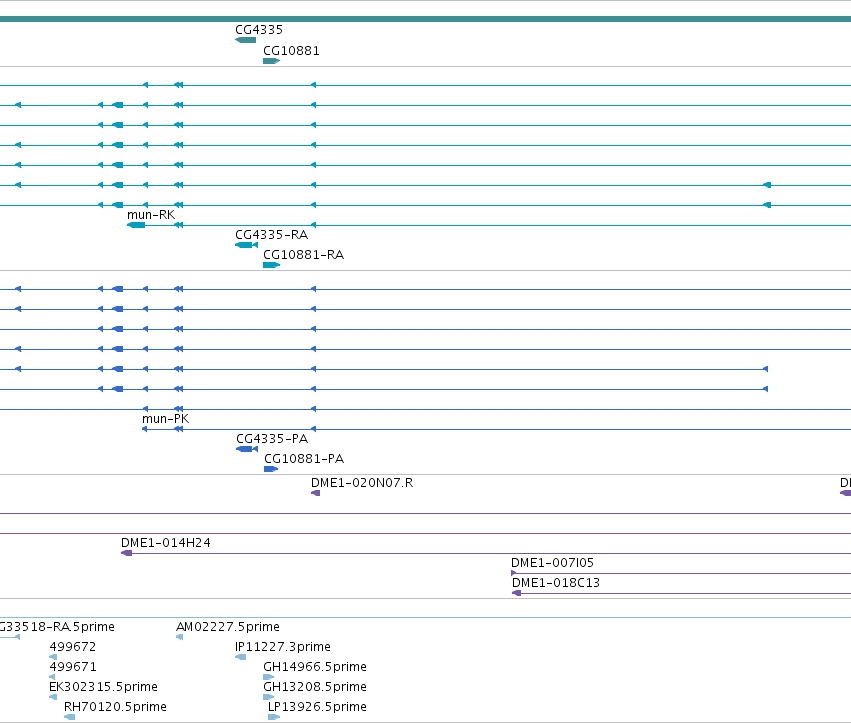The width and height of the screenshot is (851, 723).
Task: Click the thick teal chromosome bar at top
Action: (x=426, y=19)
